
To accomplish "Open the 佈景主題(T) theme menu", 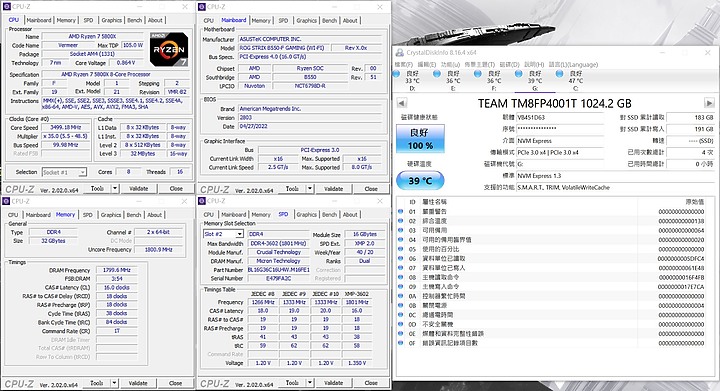I will point(479,65).
